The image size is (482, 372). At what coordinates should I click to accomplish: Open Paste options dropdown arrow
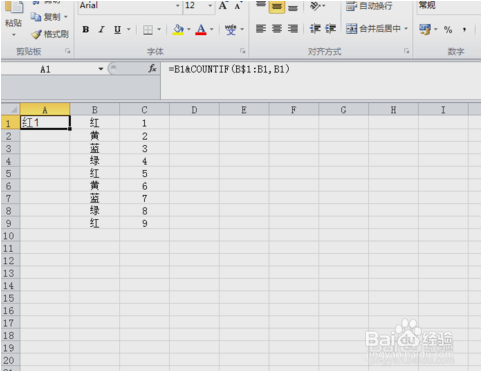click(14, 35)
